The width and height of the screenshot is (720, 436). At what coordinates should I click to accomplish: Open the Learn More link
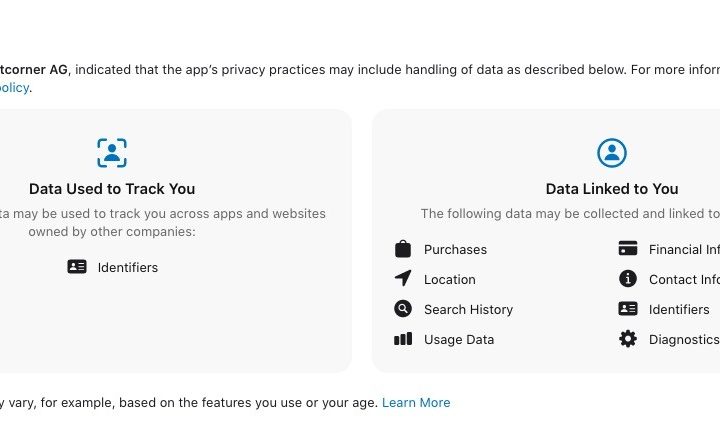[x=416, y=402]
